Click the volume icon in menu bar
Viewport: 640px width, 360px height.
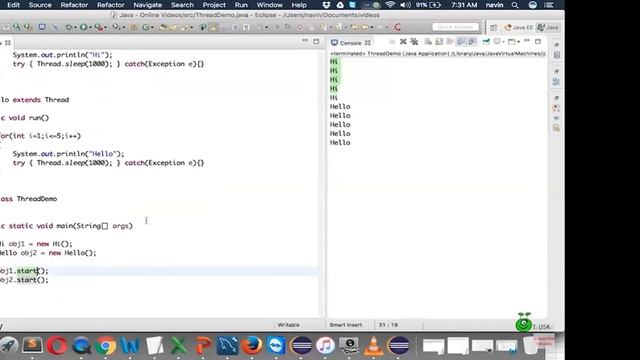pyautogui.click(x=405, y=5)
